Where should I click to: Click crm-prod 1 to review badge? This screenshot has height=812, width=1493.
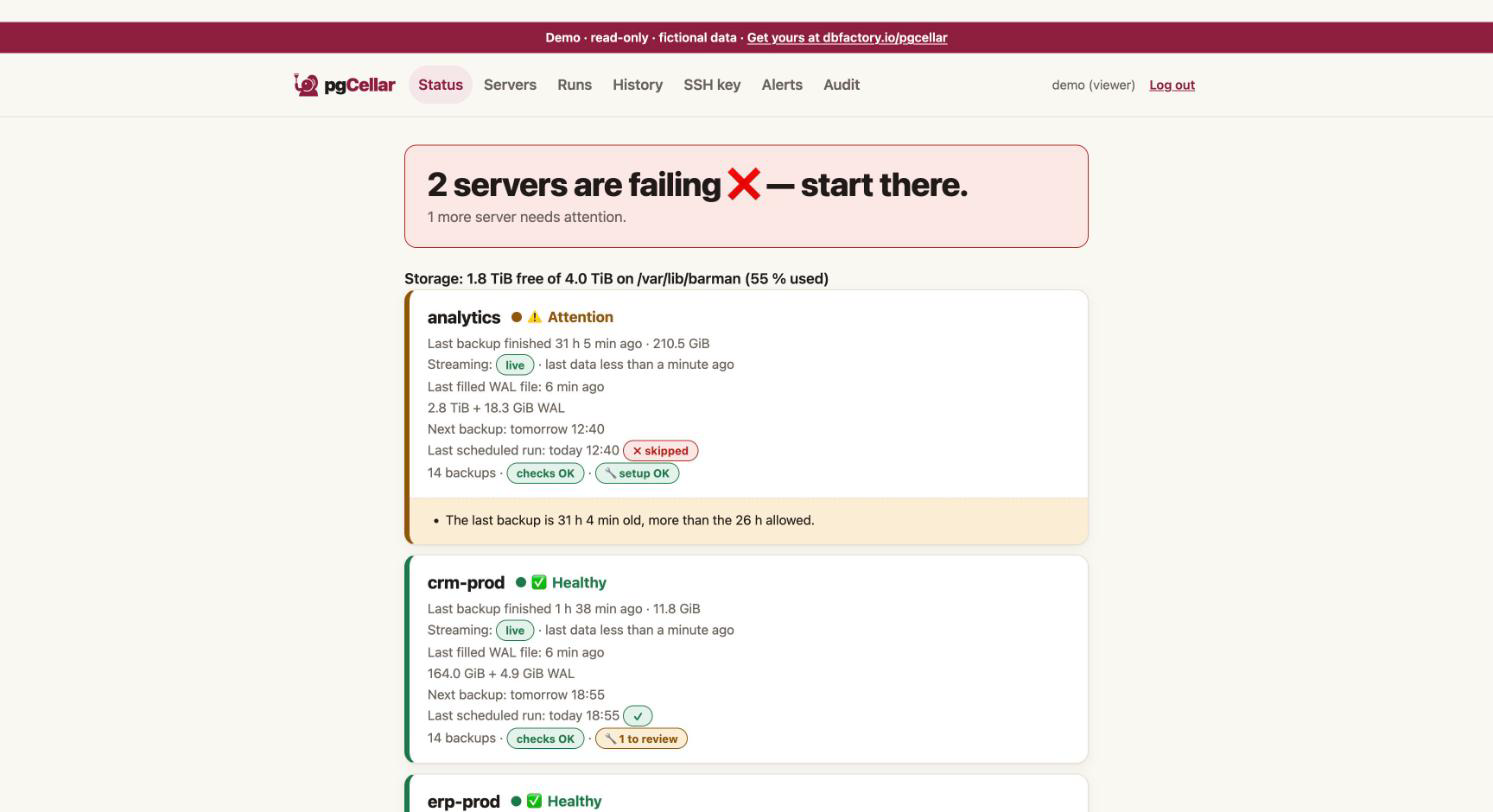pos(641,739)
